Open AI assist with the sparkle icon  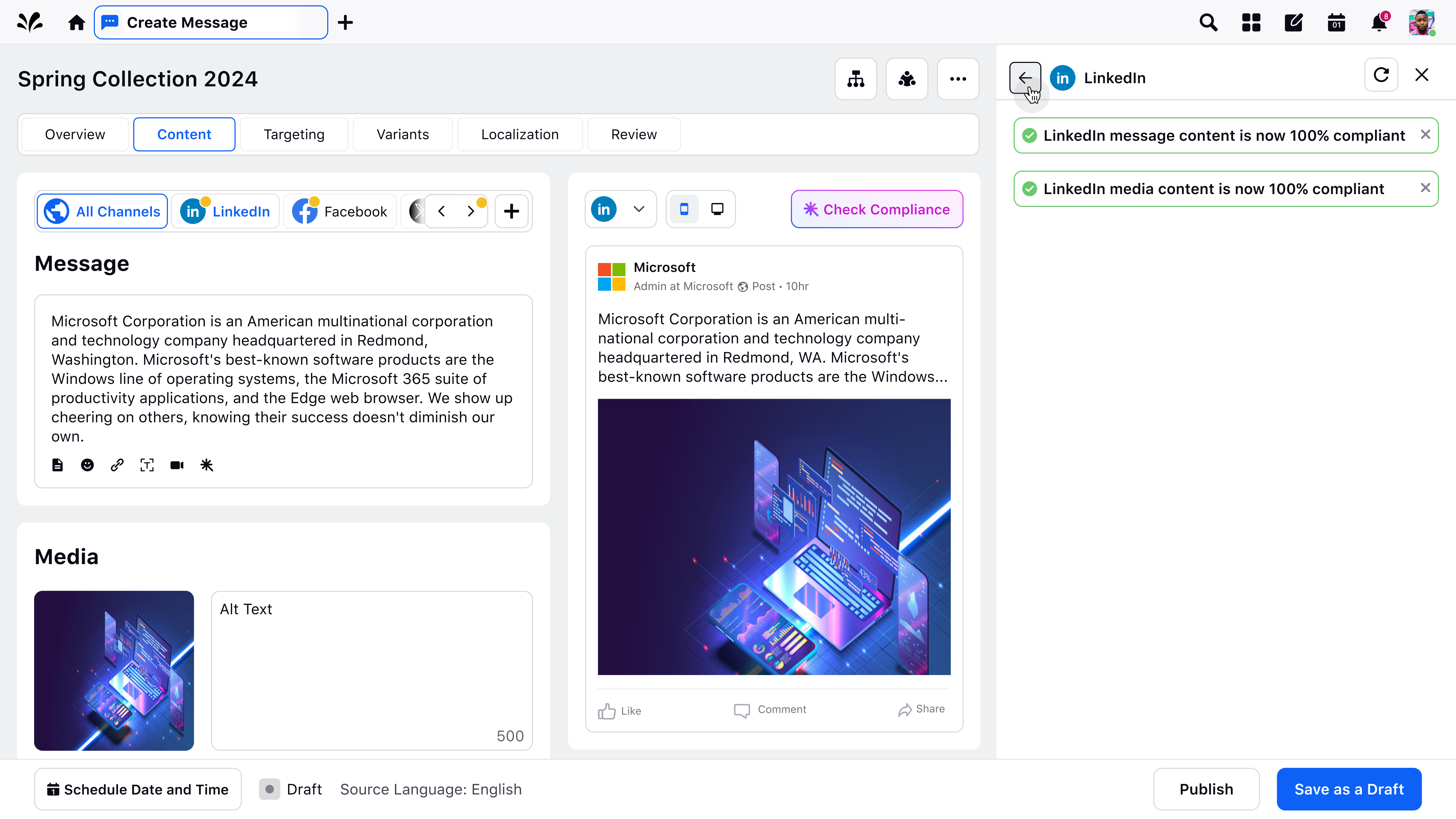[x=206, y=465]
